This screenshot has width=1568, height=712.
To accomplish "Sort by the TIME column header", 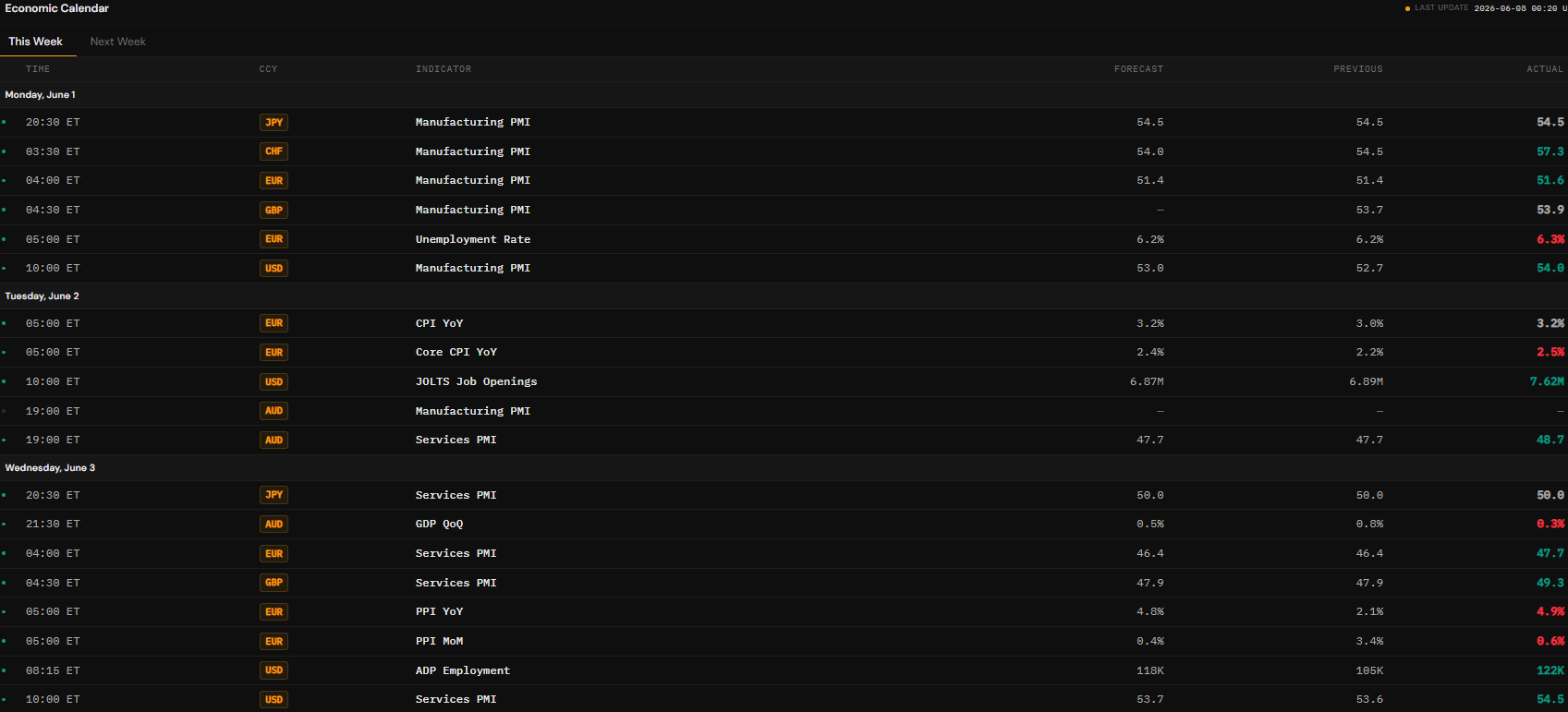I will click(38, 69).
